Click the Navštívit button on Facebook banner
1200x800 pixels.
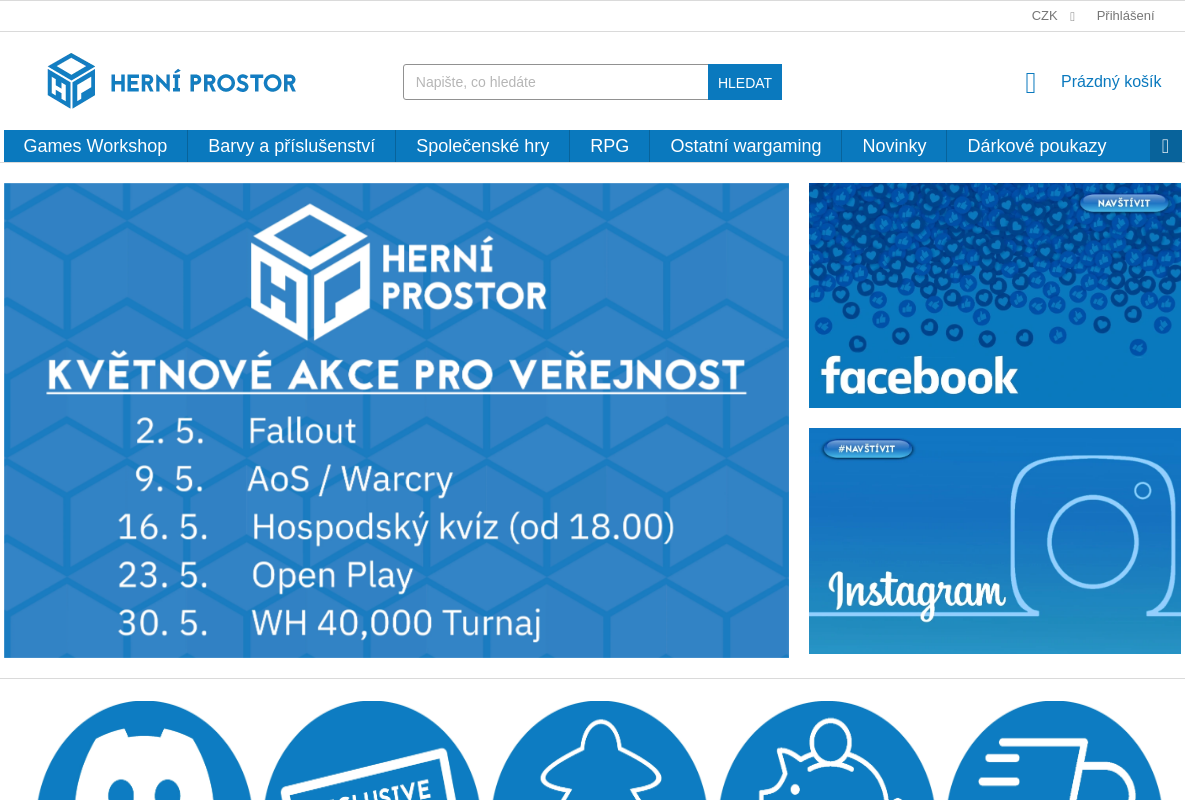(1124, 203)
